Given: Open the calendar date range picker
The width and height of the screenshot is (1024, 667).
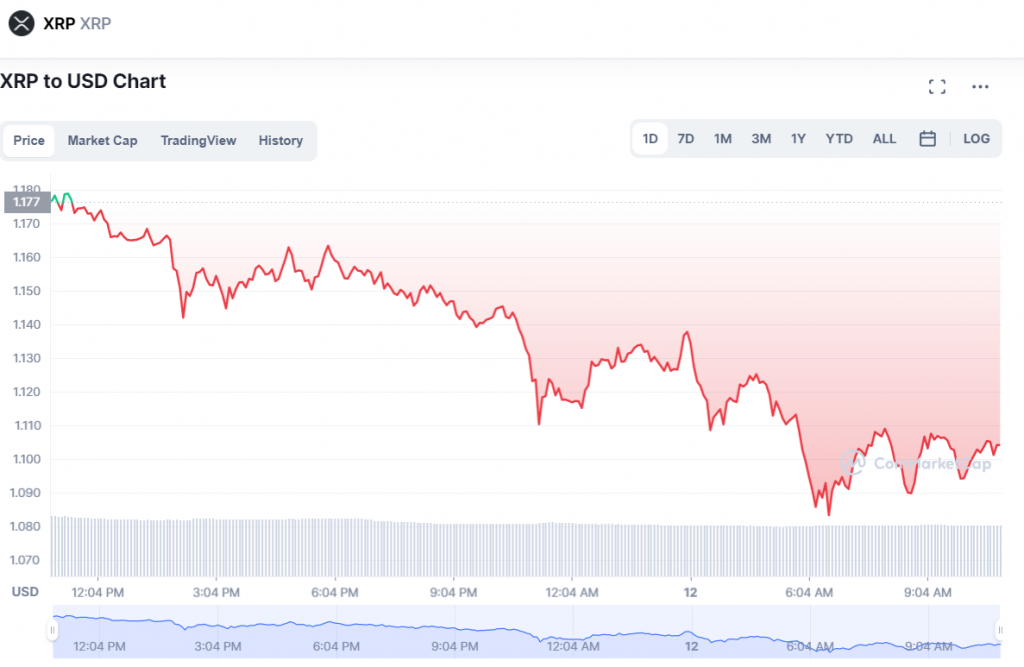Looking at the screenshot, I should (x=927, y=139).
